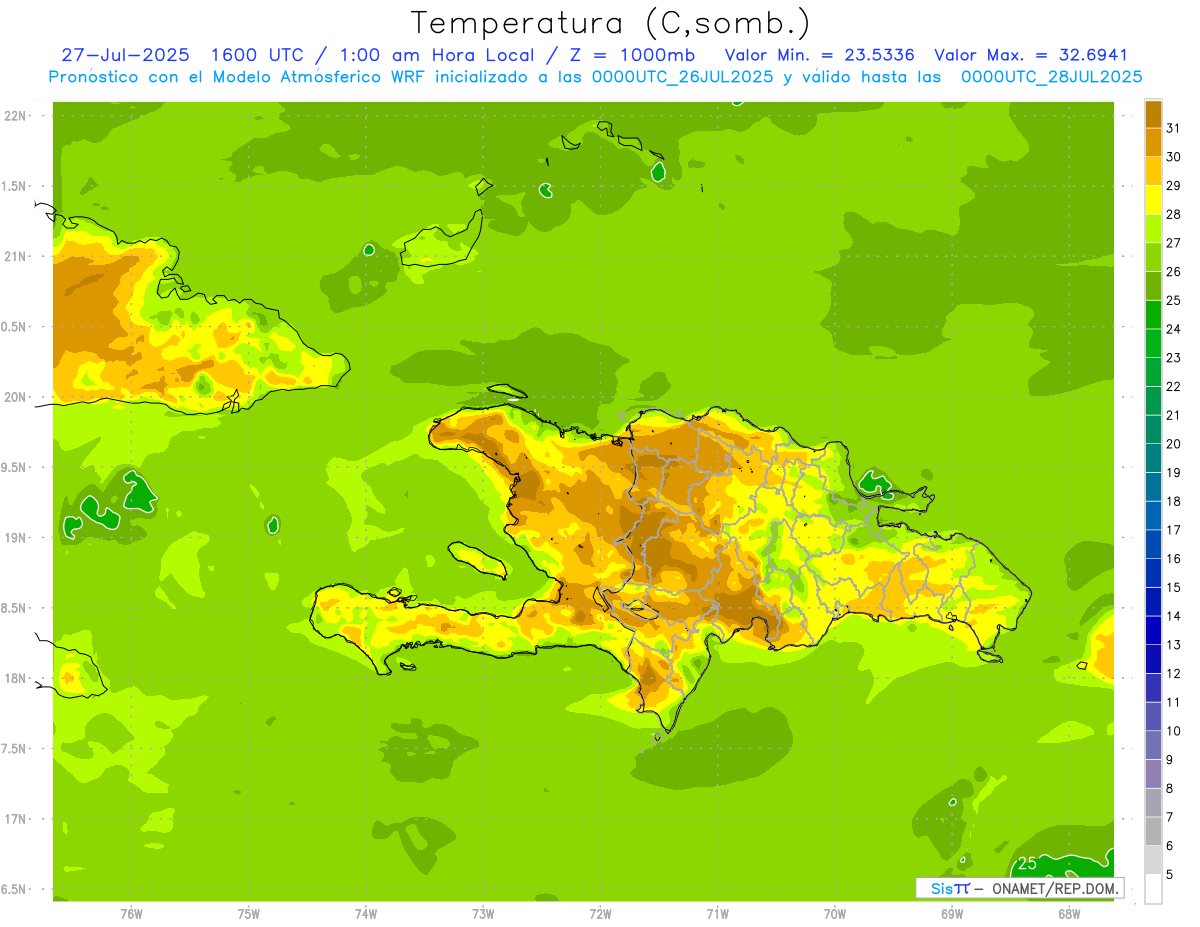This screenshot has height=927, width=1200.
Task: Click the '69W' longitude axis label
Action: click(952, 914)
